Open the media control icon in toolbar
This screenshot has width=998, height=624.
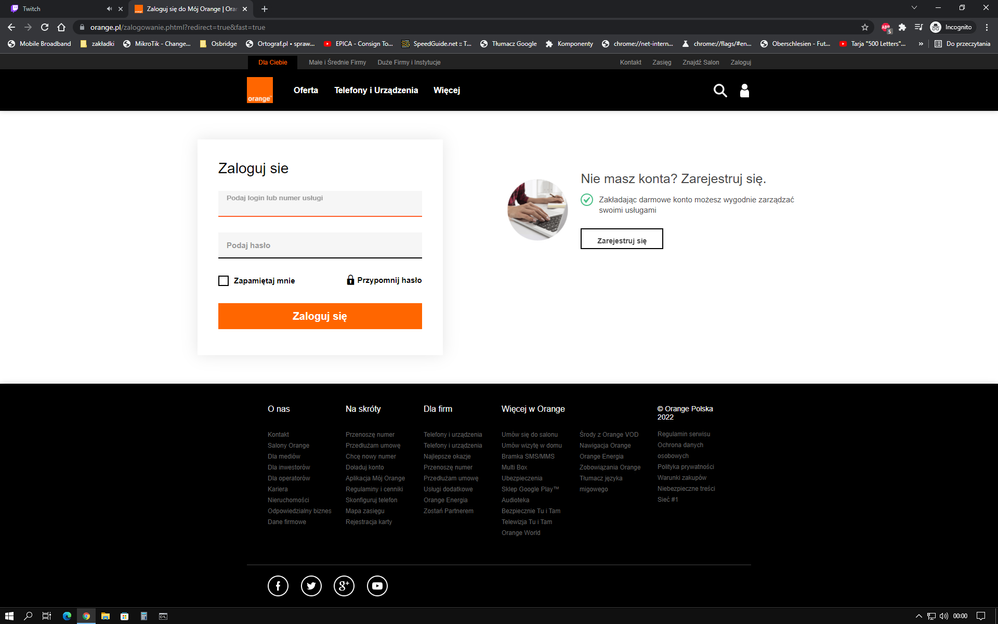918,27
